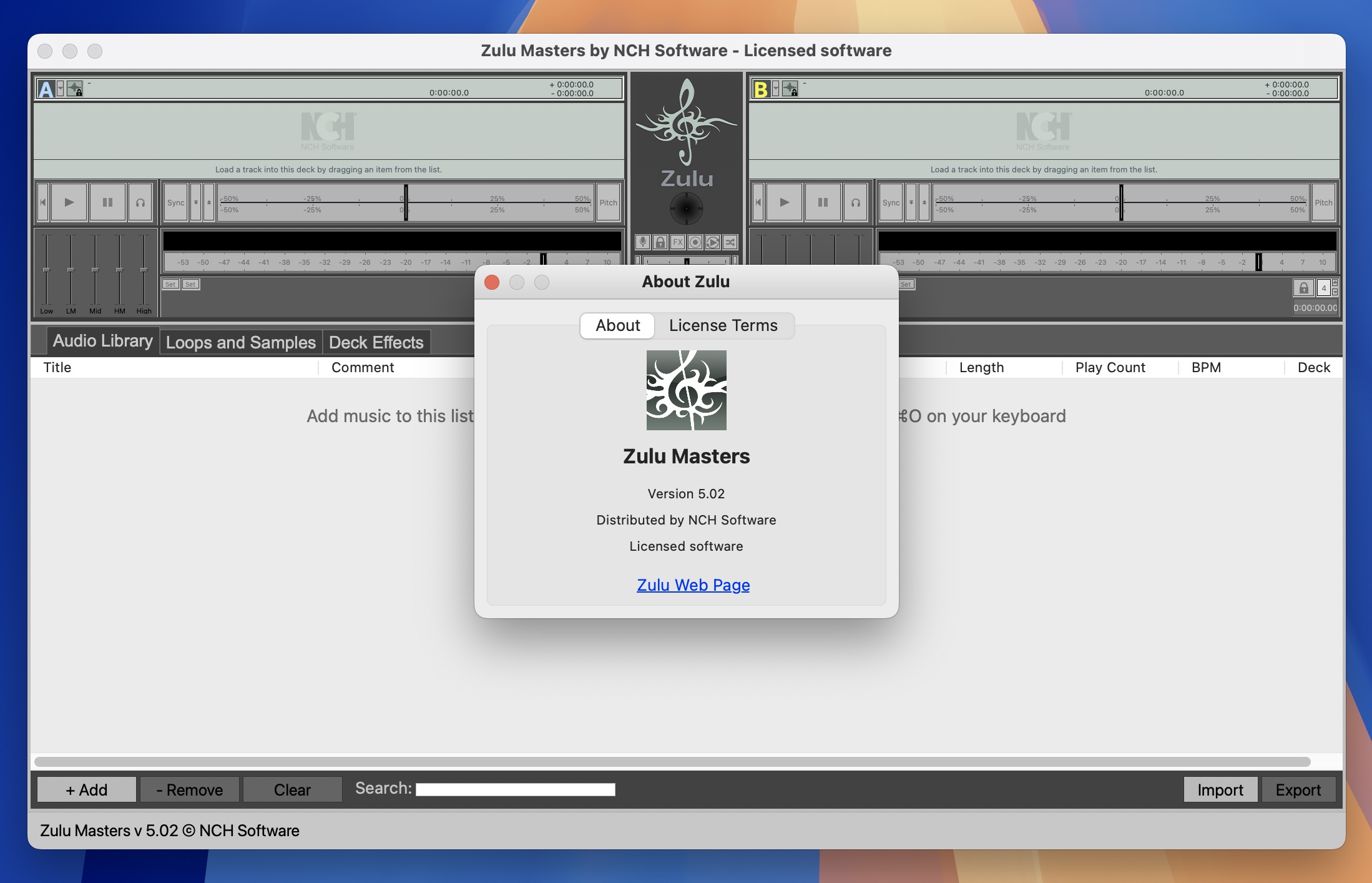Click the + Add button
Image resolution: width=1372 pixels, height=883 pixels.
pyautogui.click(x=87, y=790)
